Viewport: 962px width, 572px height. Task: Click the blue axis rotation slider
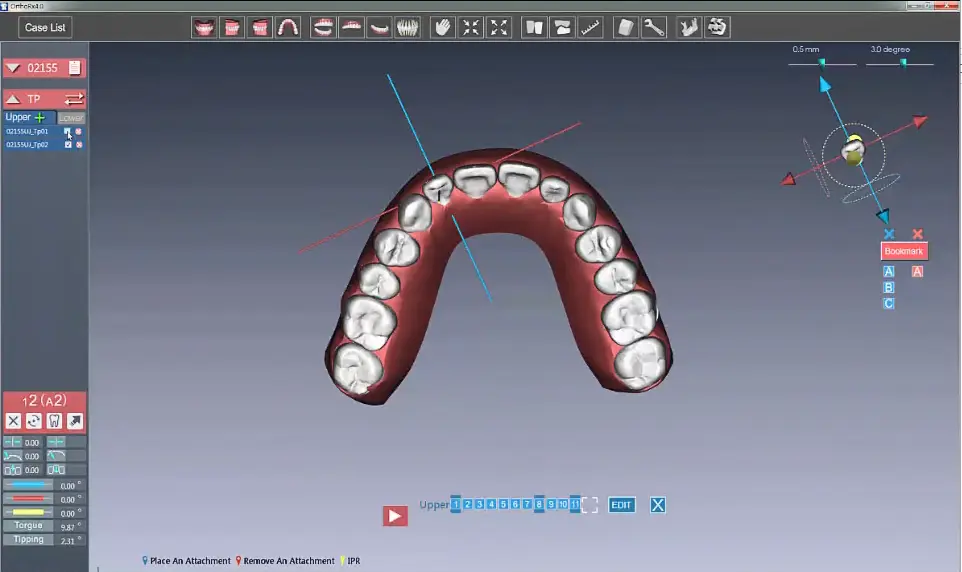click(x=28, y=485)
